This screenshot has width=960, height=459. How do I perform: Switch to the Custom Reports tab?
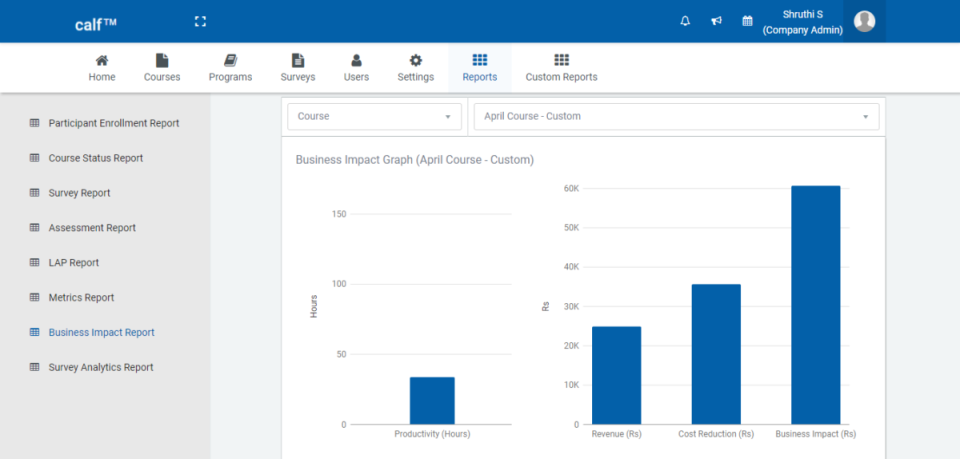[x=561, y=68]
